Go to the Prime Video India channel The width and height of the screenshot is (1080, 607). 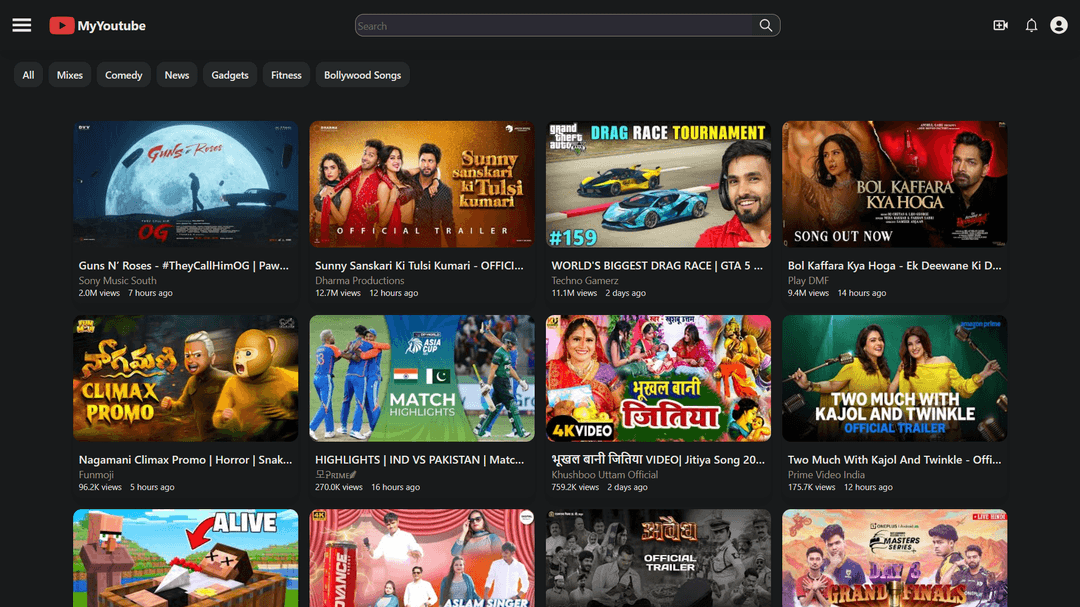tap(826, 475)
